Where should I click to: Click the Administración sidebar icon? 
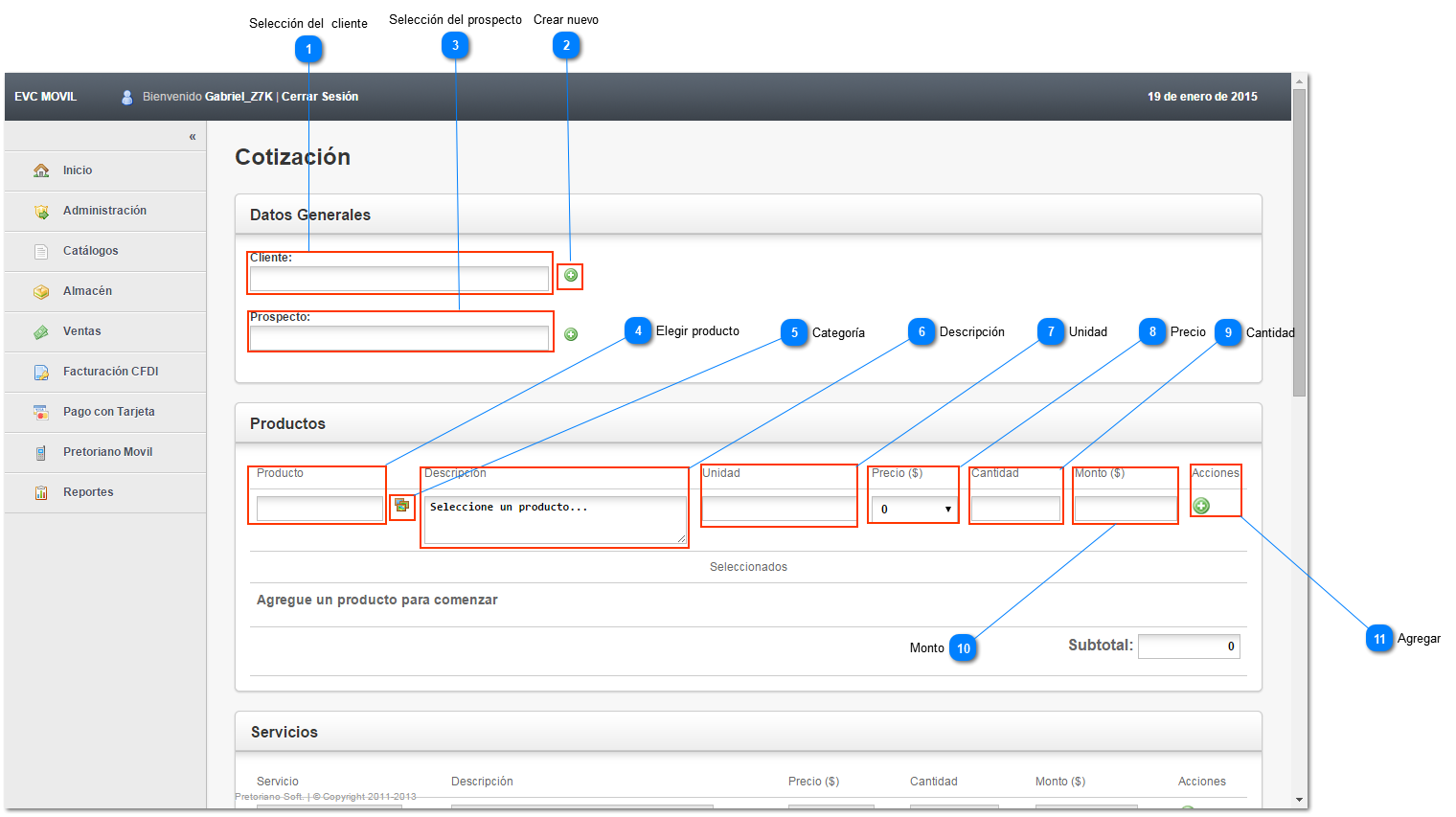pos(41,211)
